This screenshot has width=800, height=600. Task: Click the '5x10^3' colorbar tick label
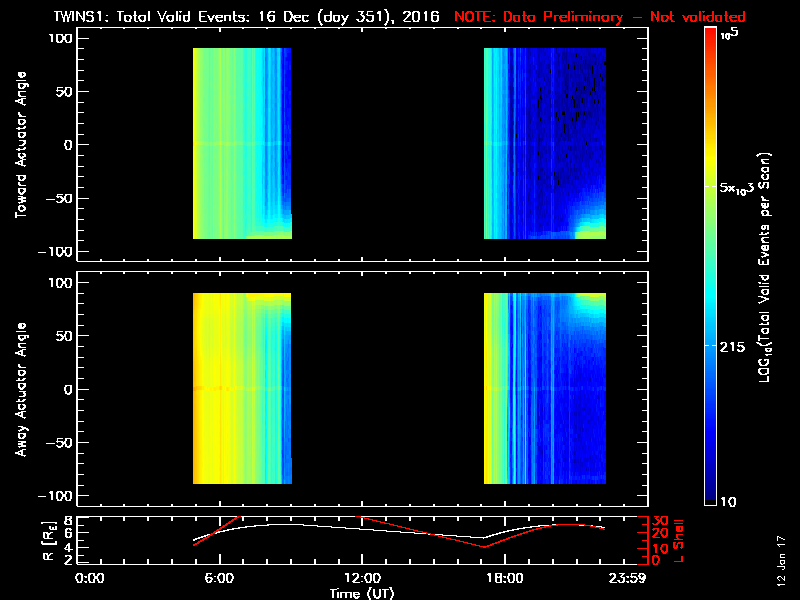coord(741,189)
